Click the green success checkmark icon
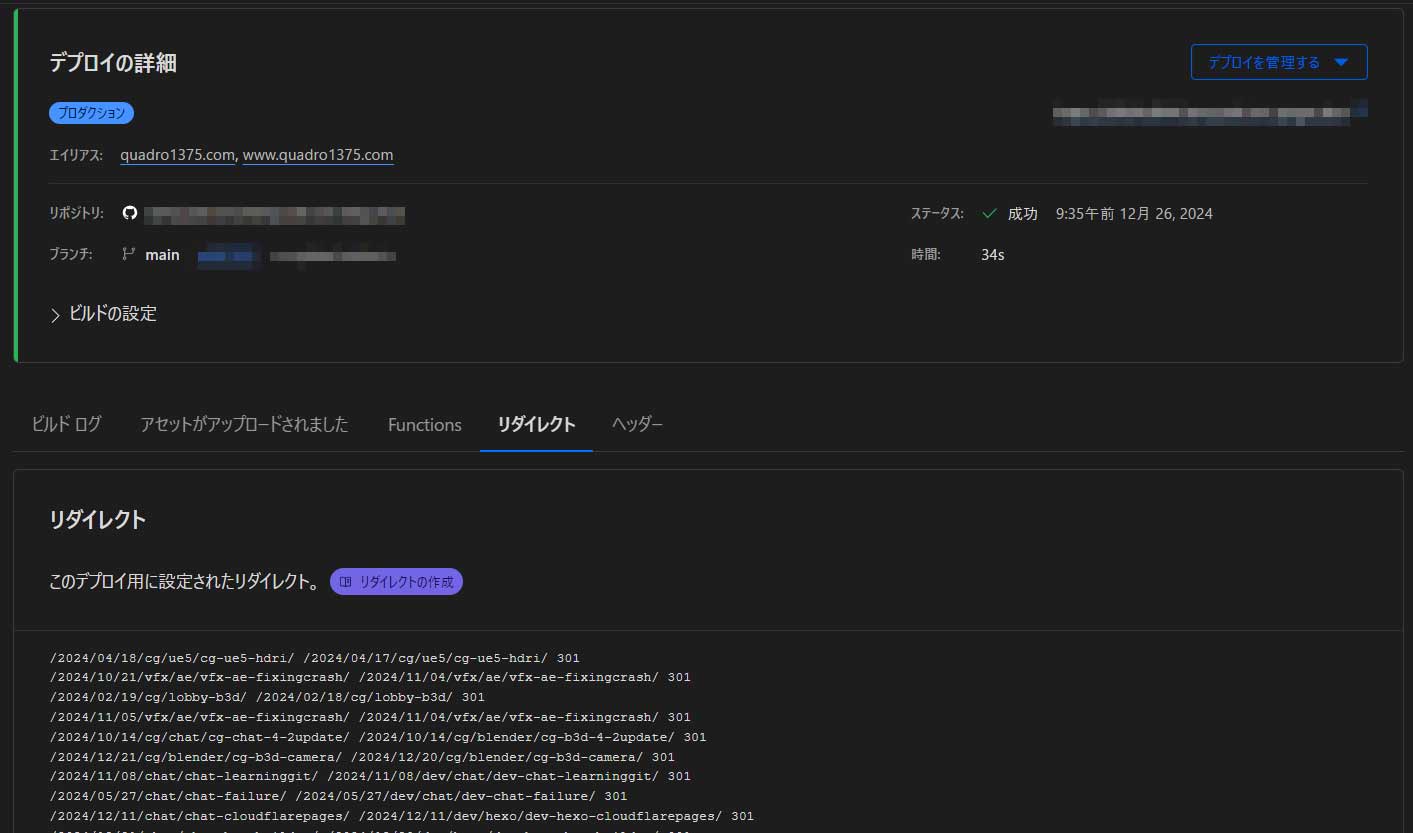 pyautogui.click(x=989, y=213)
